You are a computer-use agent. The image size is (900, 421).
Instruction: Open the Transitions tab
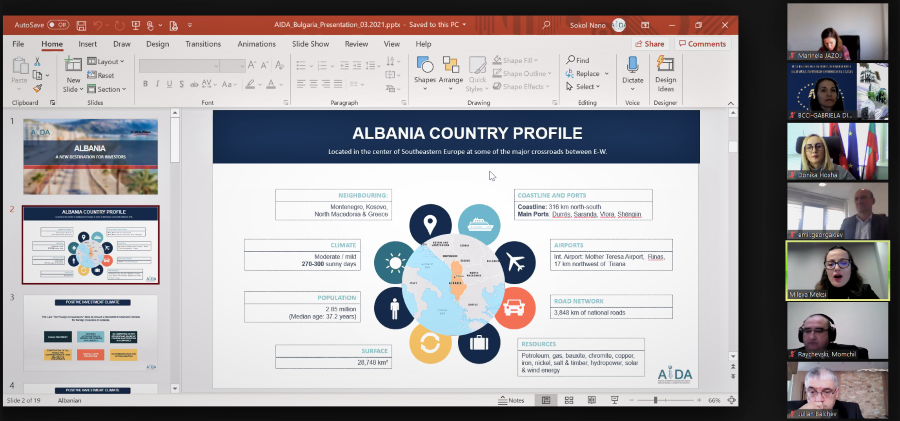click(203, 44)
